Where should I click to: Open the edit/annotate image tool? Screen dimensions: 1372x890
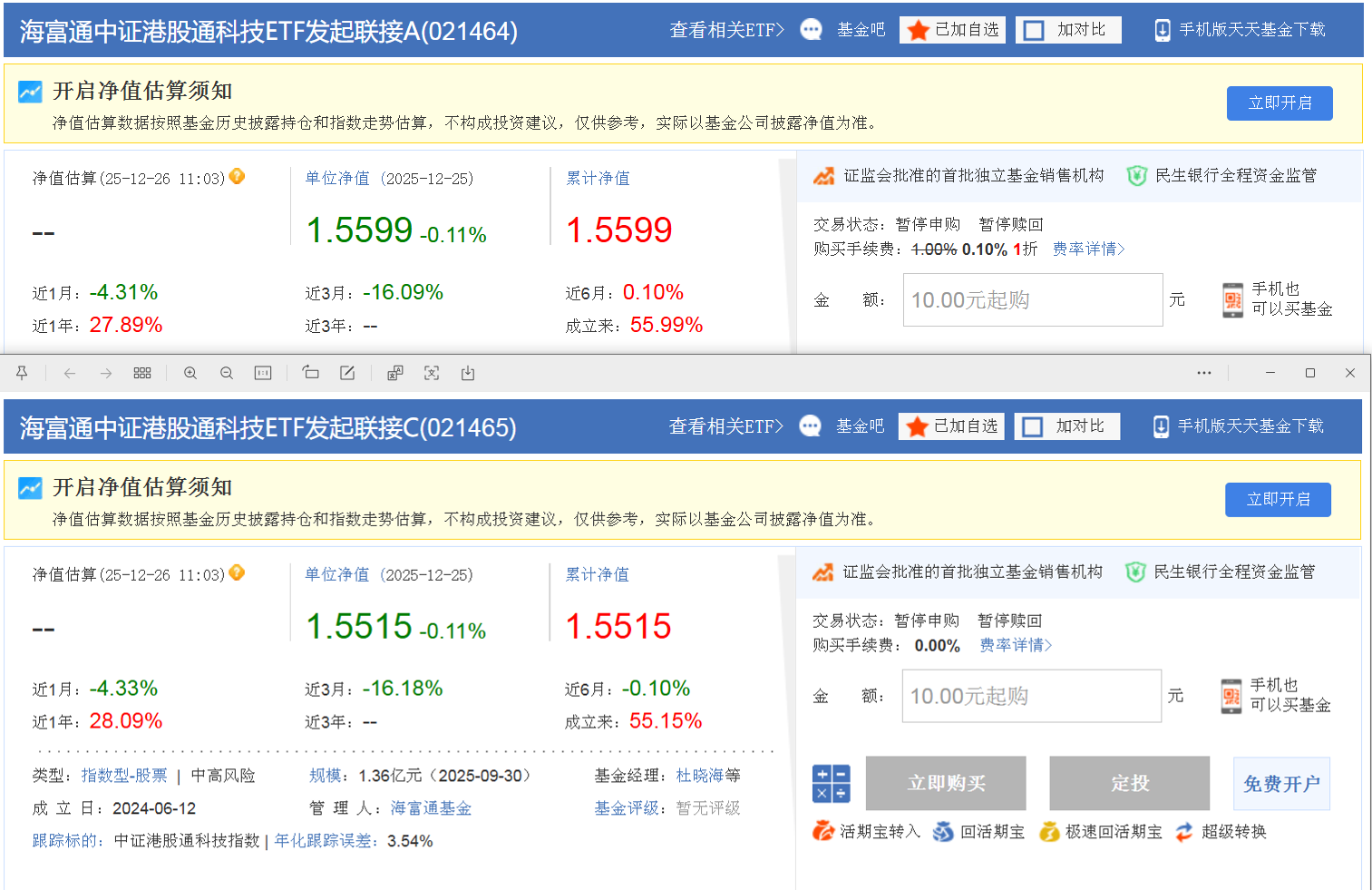[x=347, y=373]
